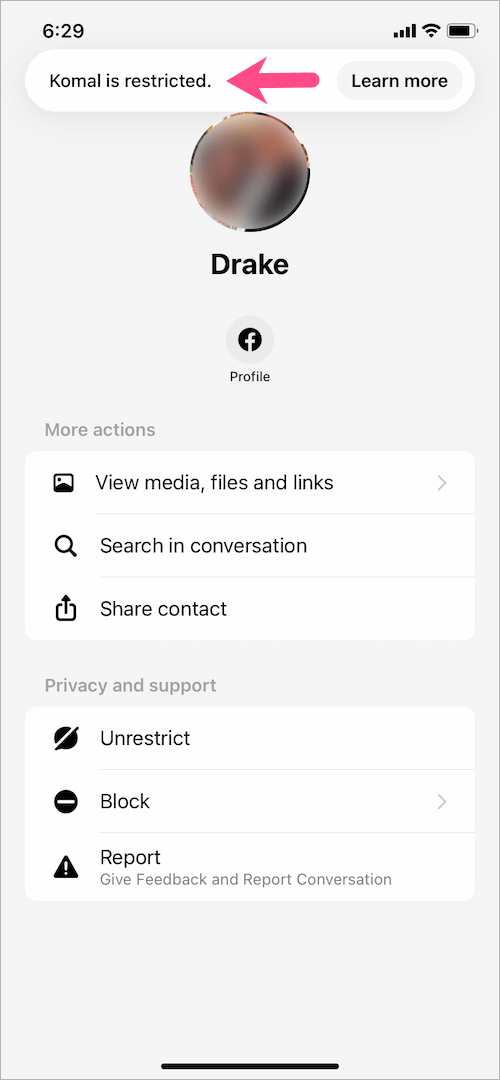
Task: Tap the Block minus-circle icon
Action: [66, 802]
